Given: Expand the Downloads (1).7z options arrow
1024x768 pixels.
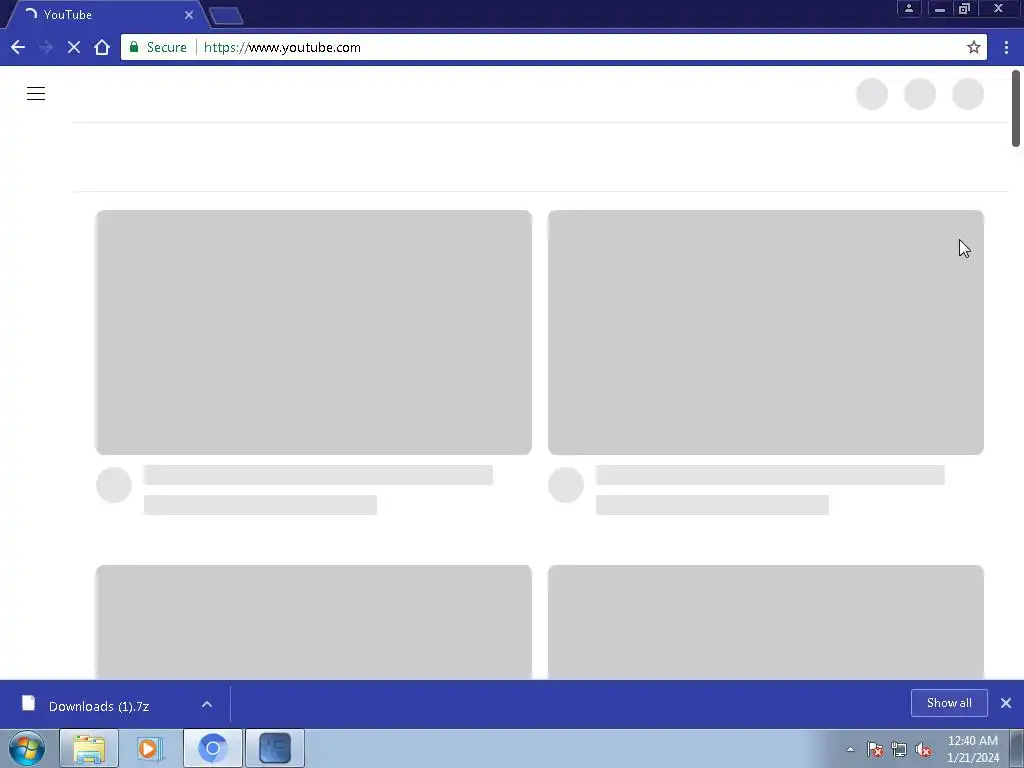Looking at the screenshot, I should pos(207,704).
